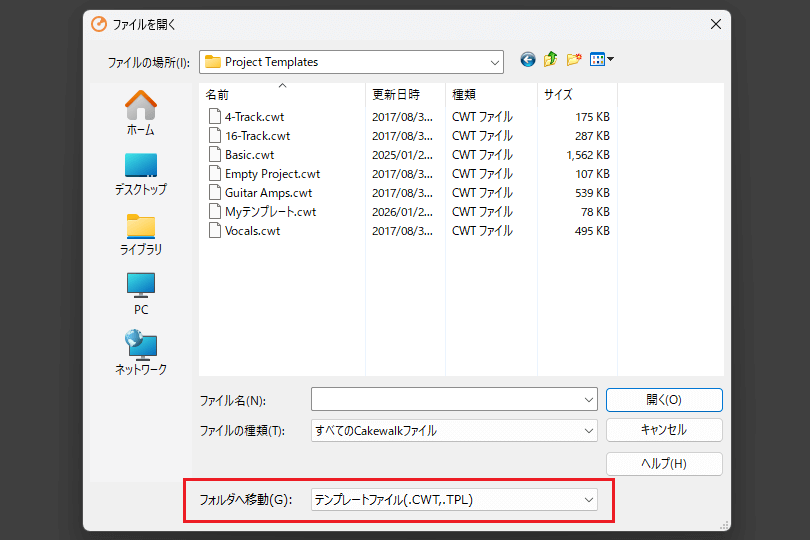Screen dimensions: 810x540
Task: Select ホーム in the places sidebar
Action: point(140,112)
